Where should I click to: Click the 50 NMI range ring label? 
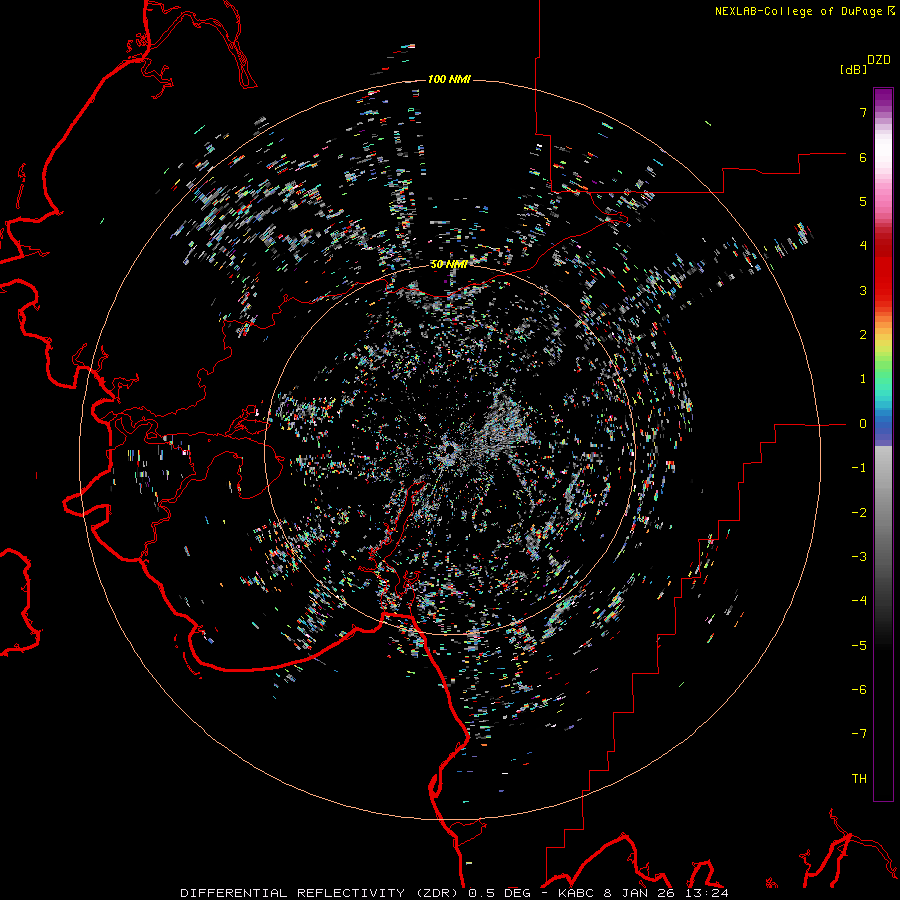coord(449,264)
